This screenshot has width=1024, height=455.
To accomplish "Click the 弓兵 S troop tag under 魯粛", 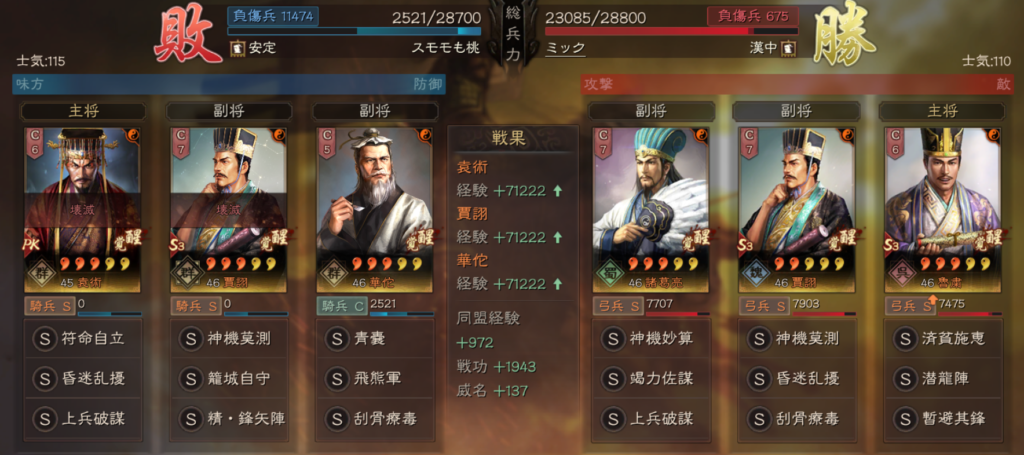I will click(906, 305).
